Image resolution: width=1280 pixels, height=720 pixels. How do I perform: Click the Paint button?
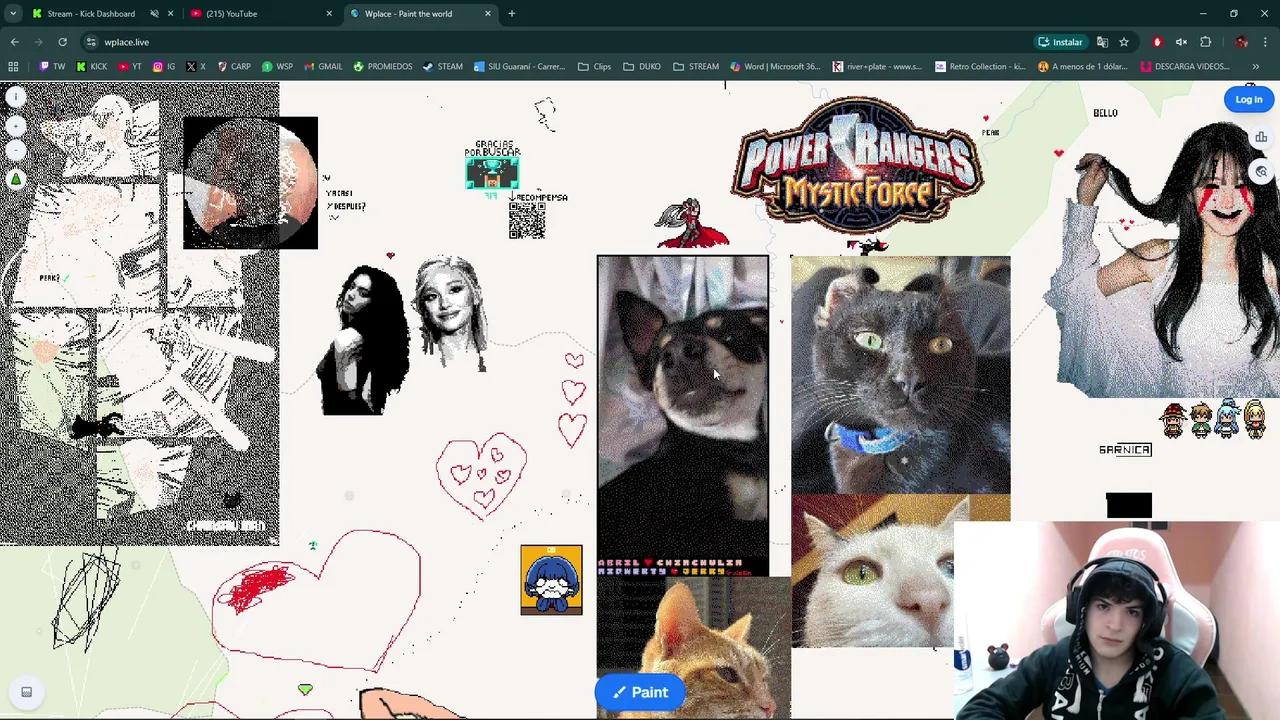point(640,692)
